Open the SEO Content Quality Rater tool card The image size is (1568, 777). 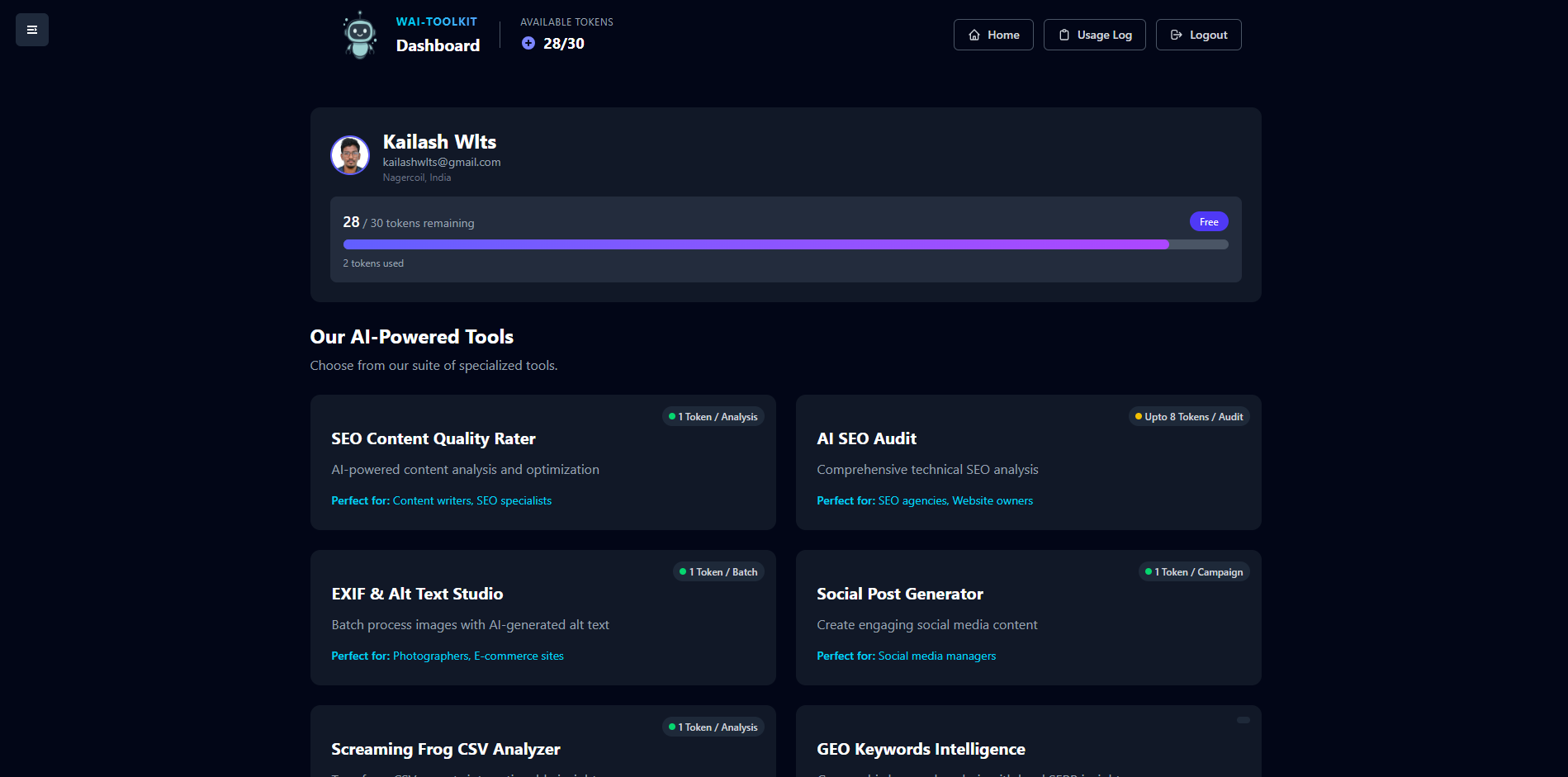coord(542,462)
